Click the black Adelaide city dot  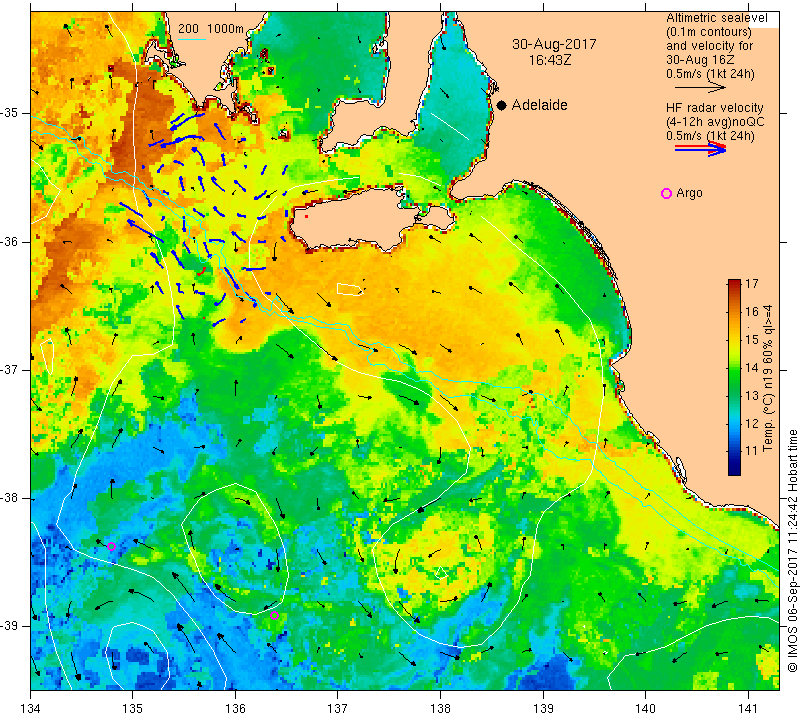coord(502,105)
